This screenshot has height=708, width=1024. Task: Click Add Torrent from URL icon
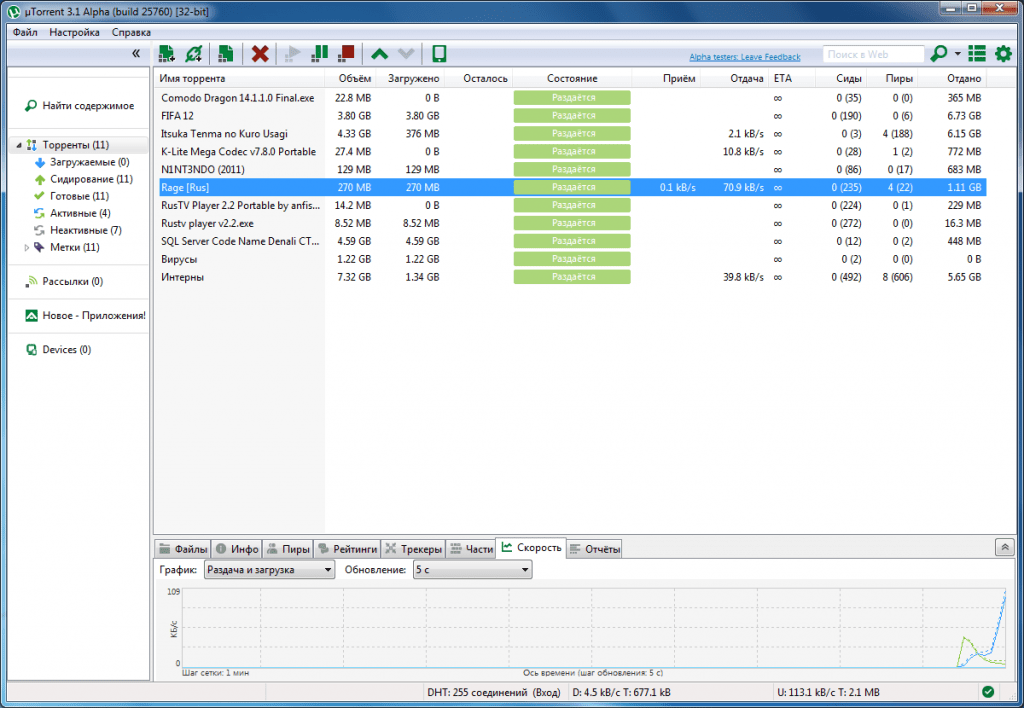click(x=194, y=54)
